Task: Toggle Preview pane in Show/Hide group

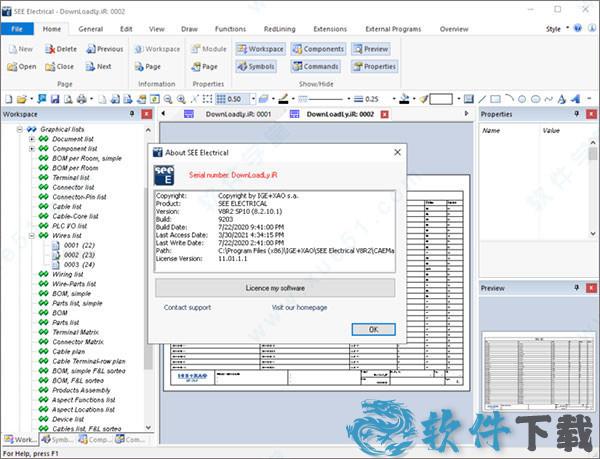Action: [x=370, y=49]
